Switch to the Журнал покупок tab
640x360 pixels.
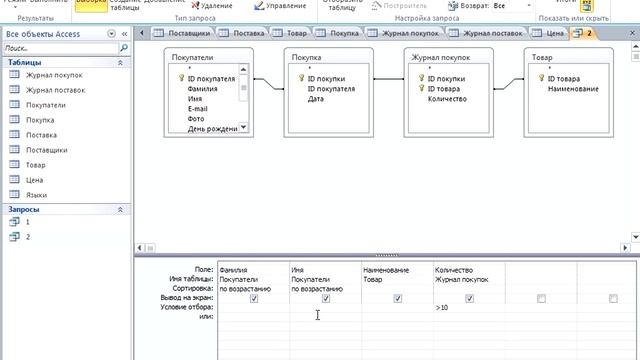click(404, 33)
